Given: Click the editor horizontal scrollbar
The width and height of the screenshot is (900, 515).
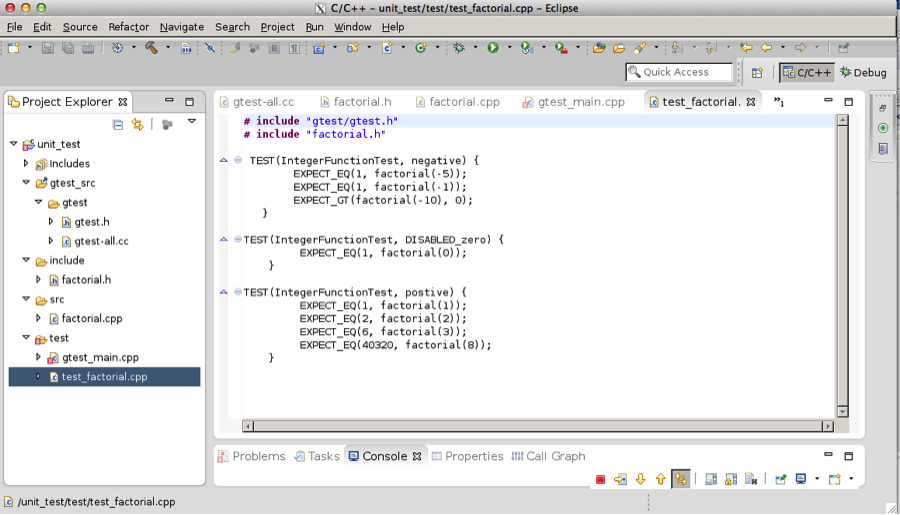Looking at the screenshot, I should pyautogui.click(x=538, y=426).
